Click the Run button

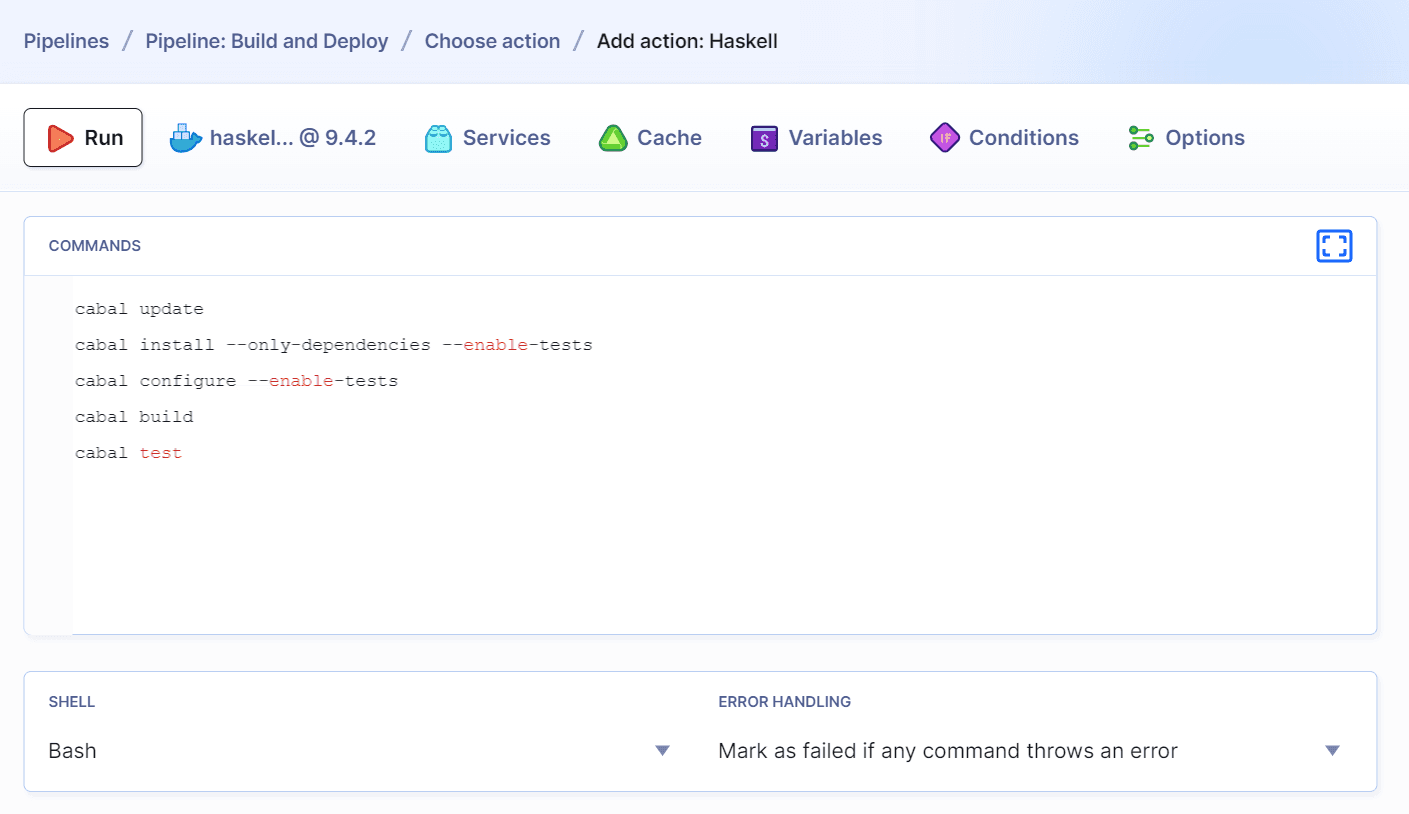(83, 138)
